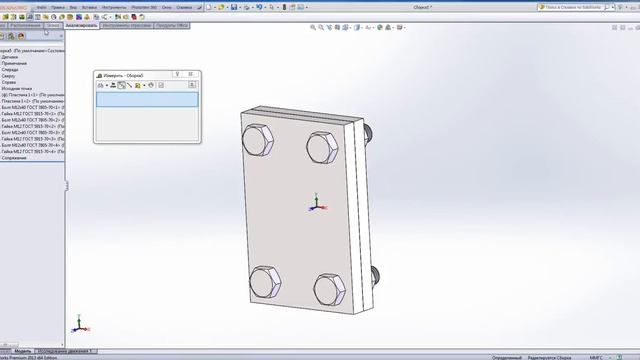Toggle point-to-point mode in Измерить dialog
This screenshot has height=360, width=640.
tap(129, 85)
